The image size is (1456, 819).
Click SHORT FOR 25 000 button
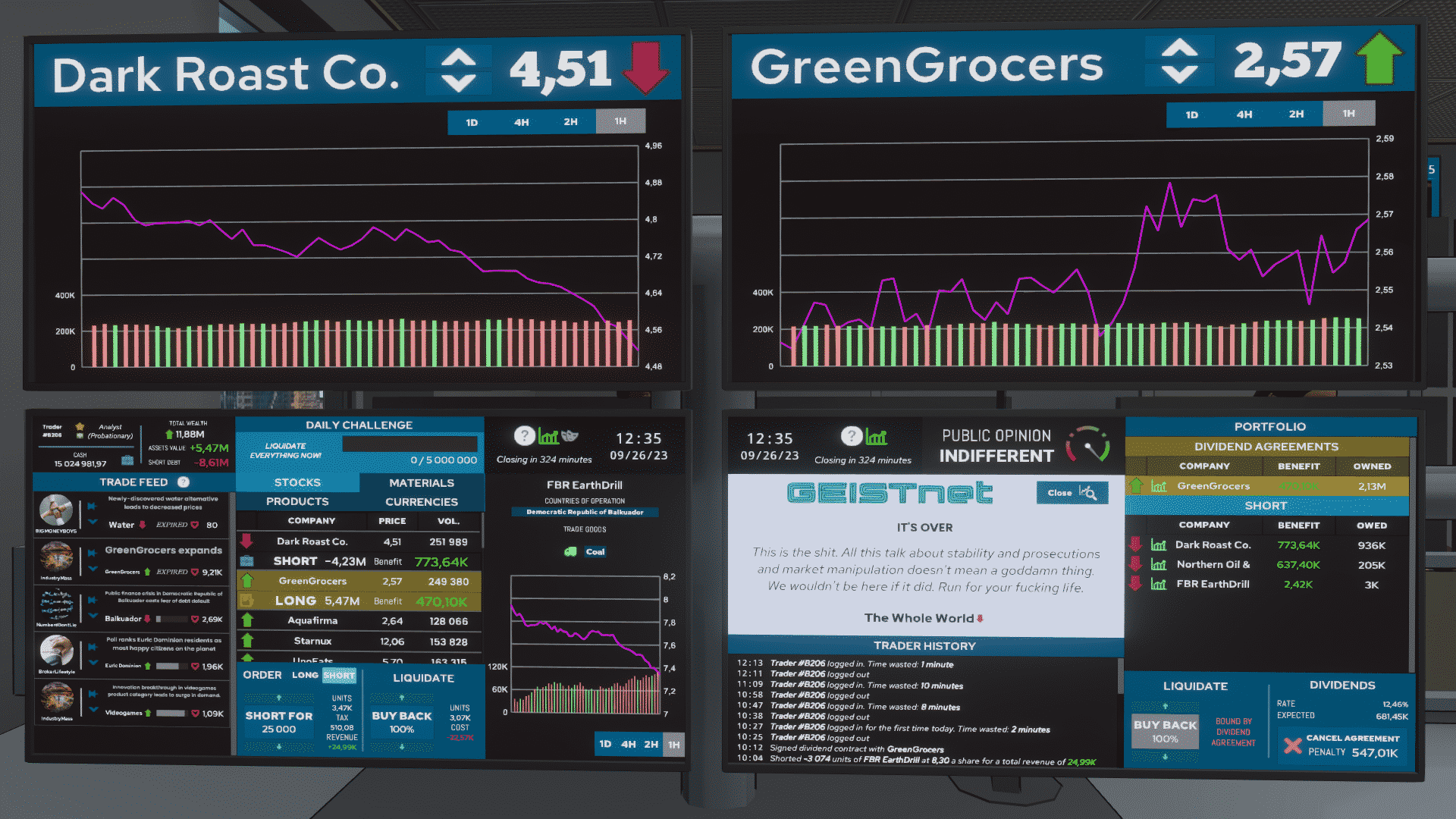tap(279, 722)
